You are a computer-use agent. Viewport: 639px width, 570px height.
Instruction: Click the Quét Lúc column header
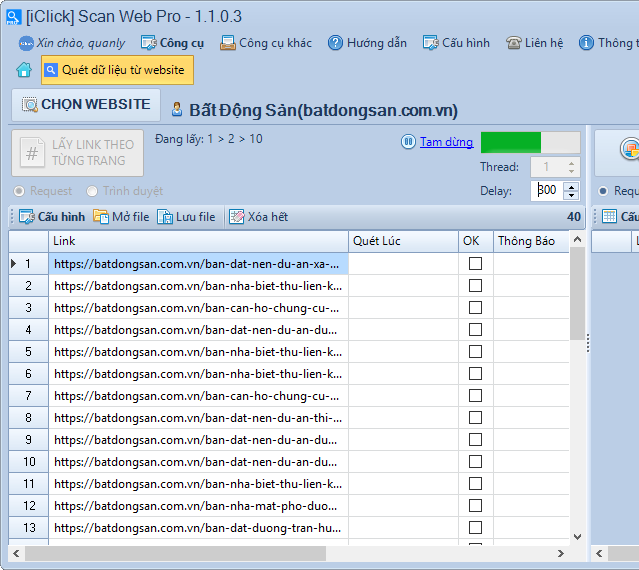[403, 241]
